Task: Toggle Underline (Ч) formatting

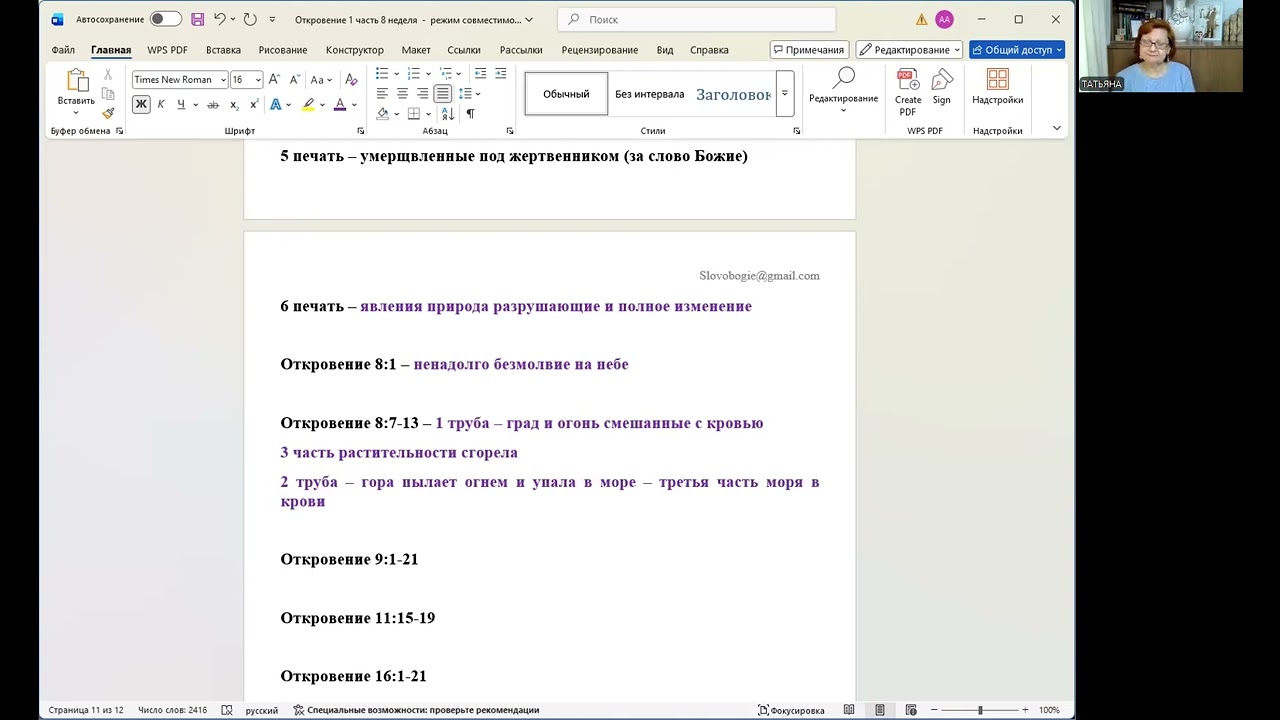Action: (181, 105)
